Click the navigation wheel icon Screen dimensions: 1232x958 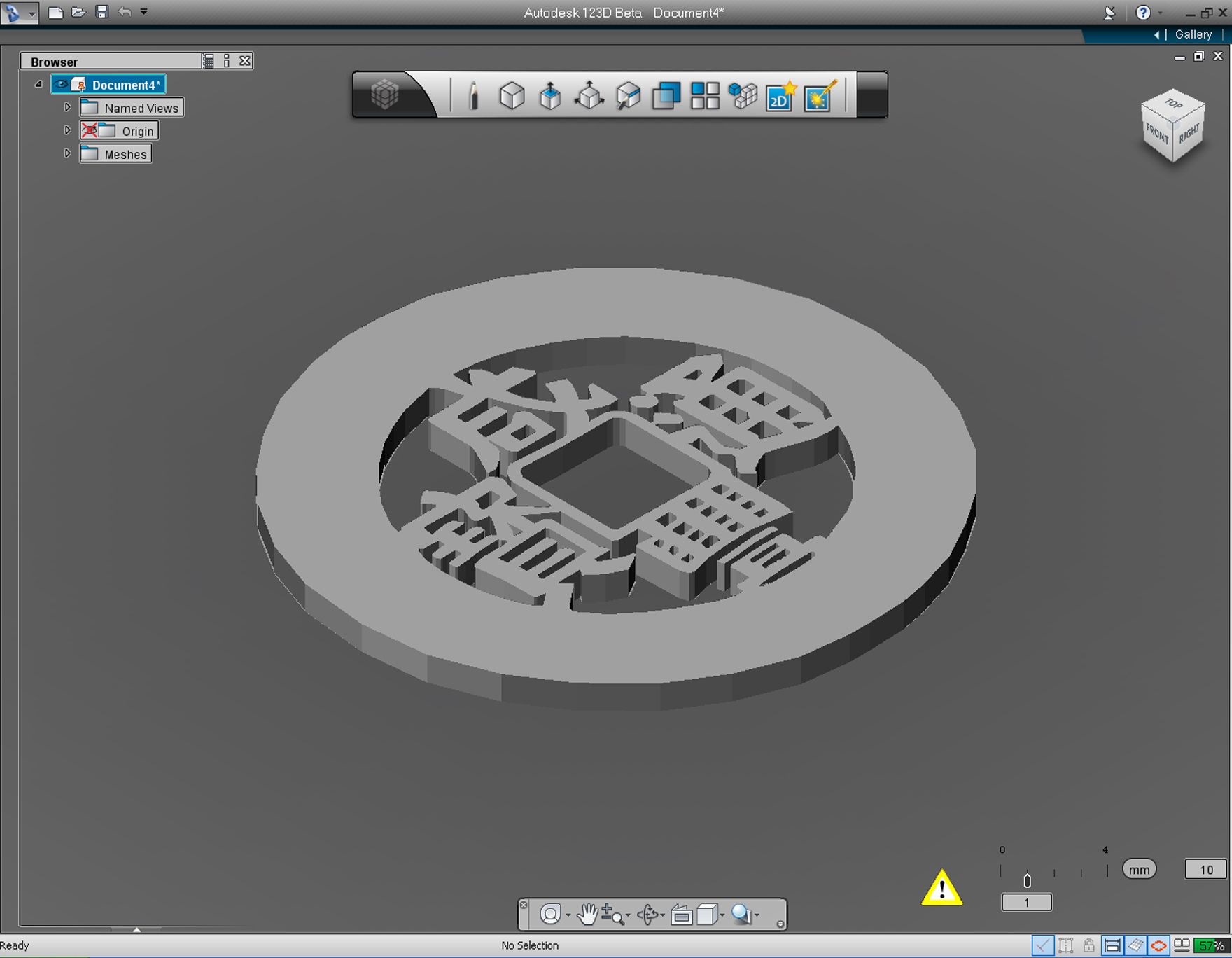tap(551, 914)
